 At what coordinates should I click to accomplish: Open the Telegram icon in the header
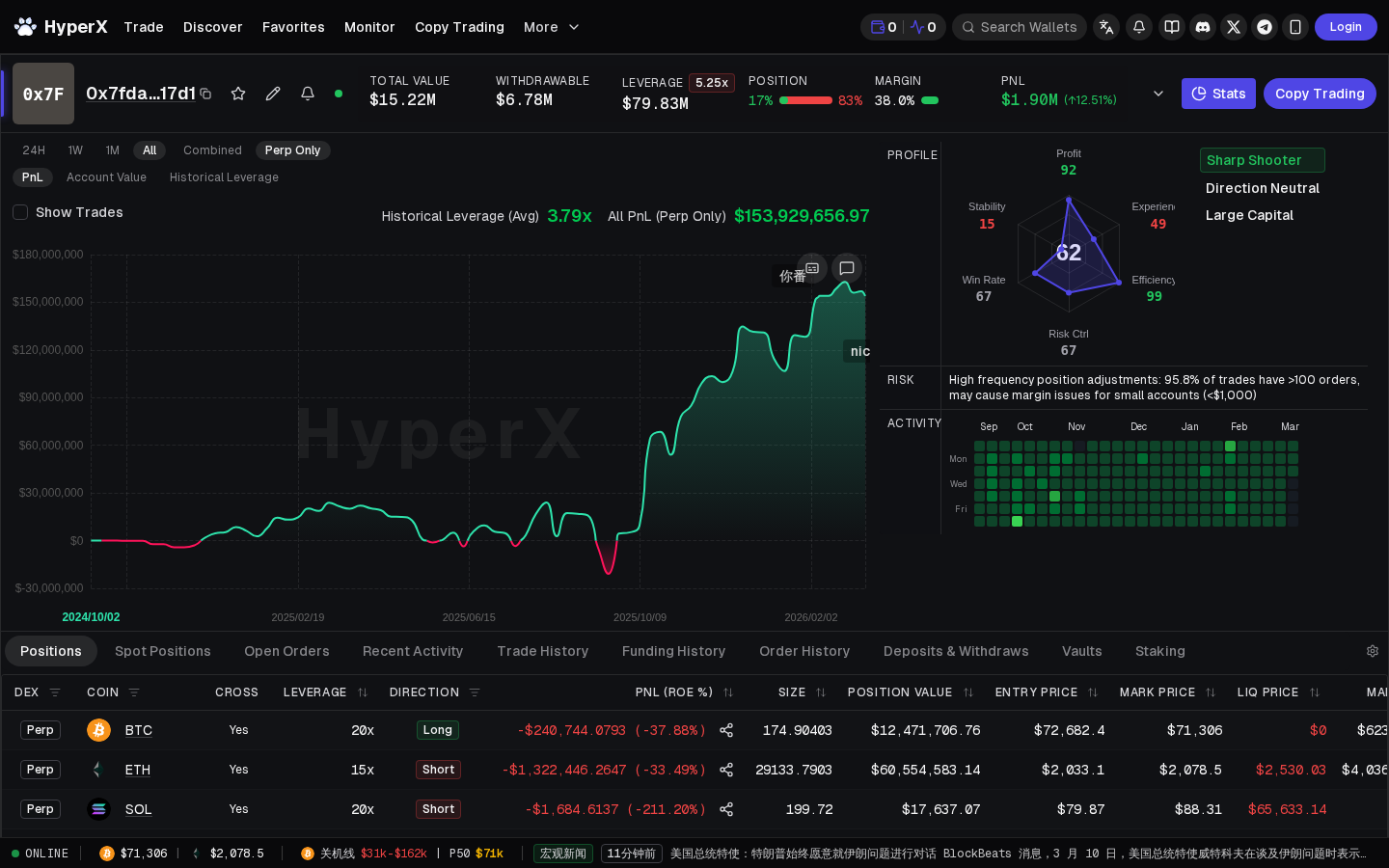[1265, 27]
